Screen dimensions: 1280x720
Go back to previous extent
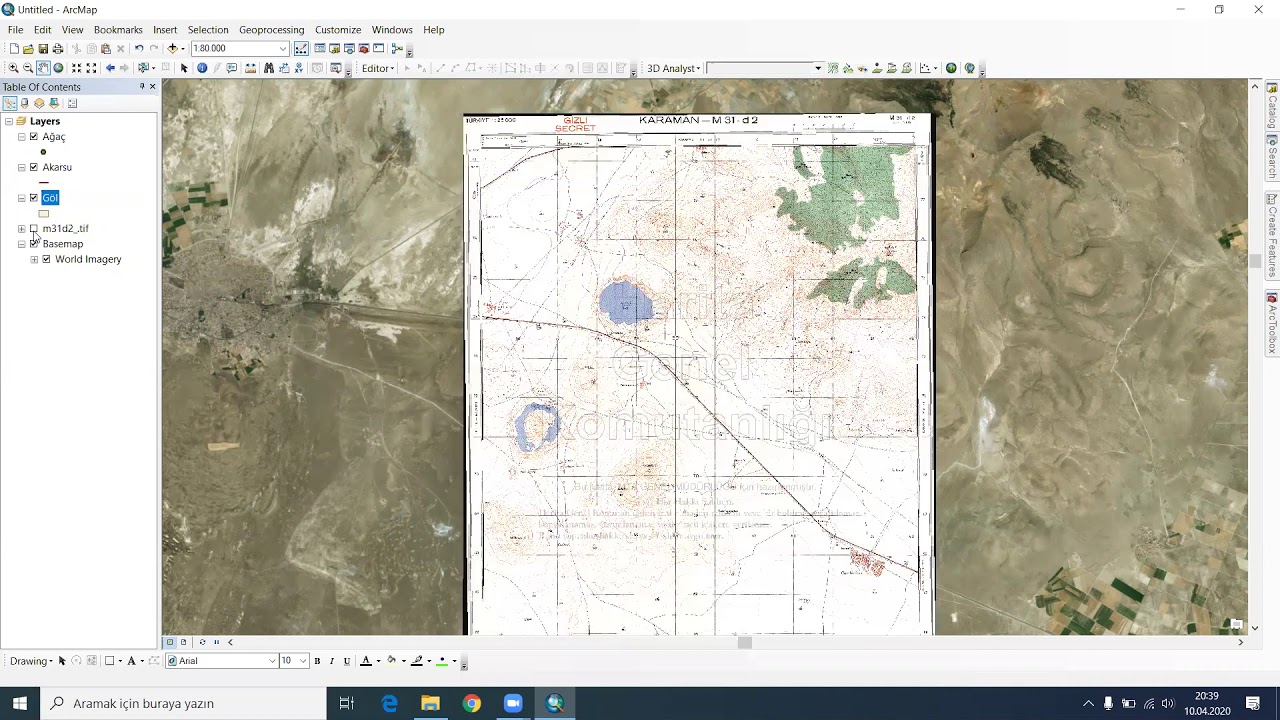[110, 68]
